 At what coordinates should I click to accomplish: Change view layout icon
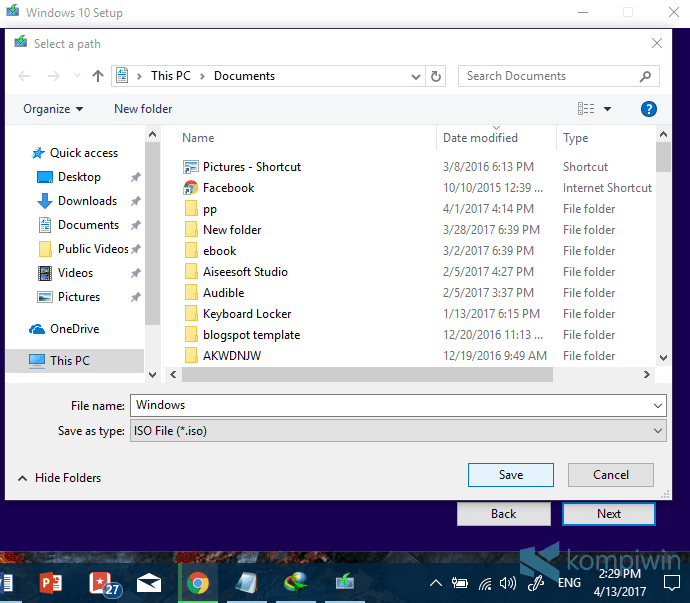pyautogui.click(x=586, y=109)
